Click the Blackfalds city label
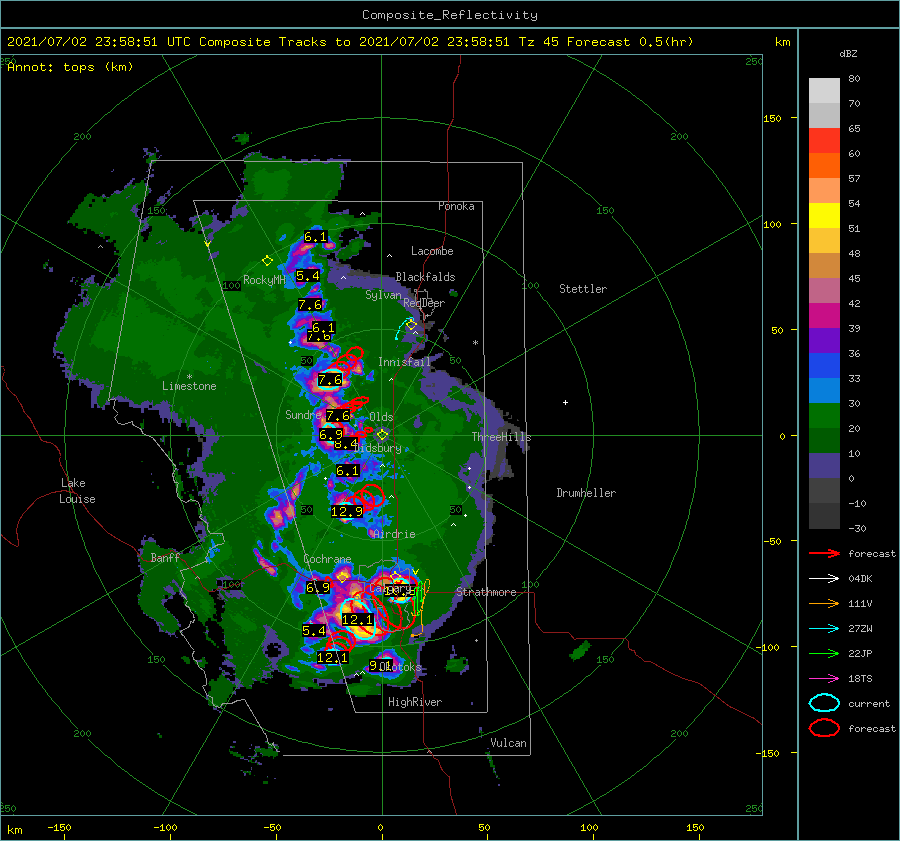 click(425, 277)
